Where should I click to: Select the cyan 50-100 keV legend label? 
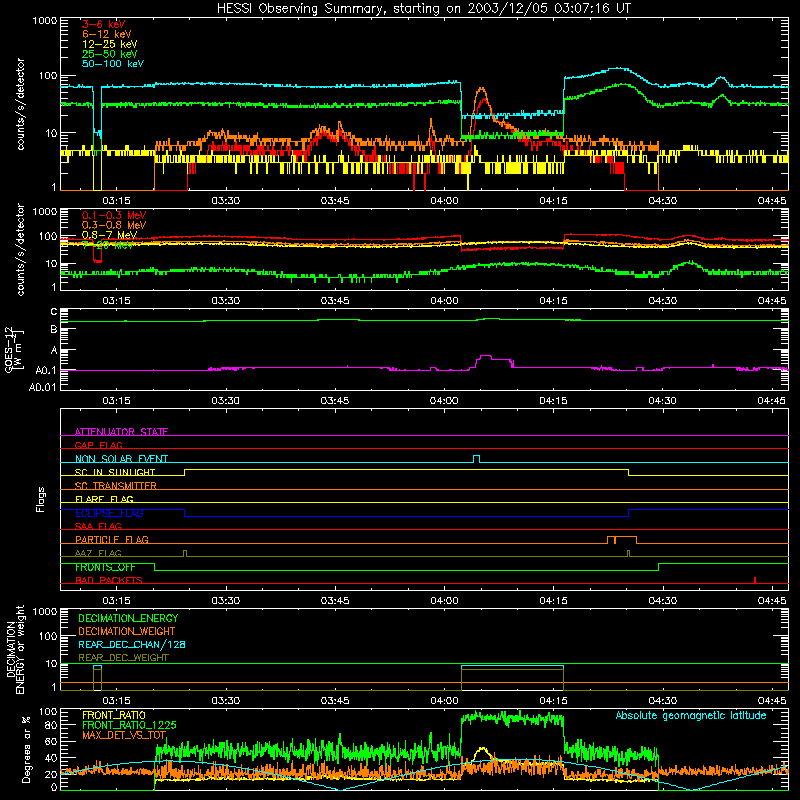pyautogui.click(x=113, y=64)
